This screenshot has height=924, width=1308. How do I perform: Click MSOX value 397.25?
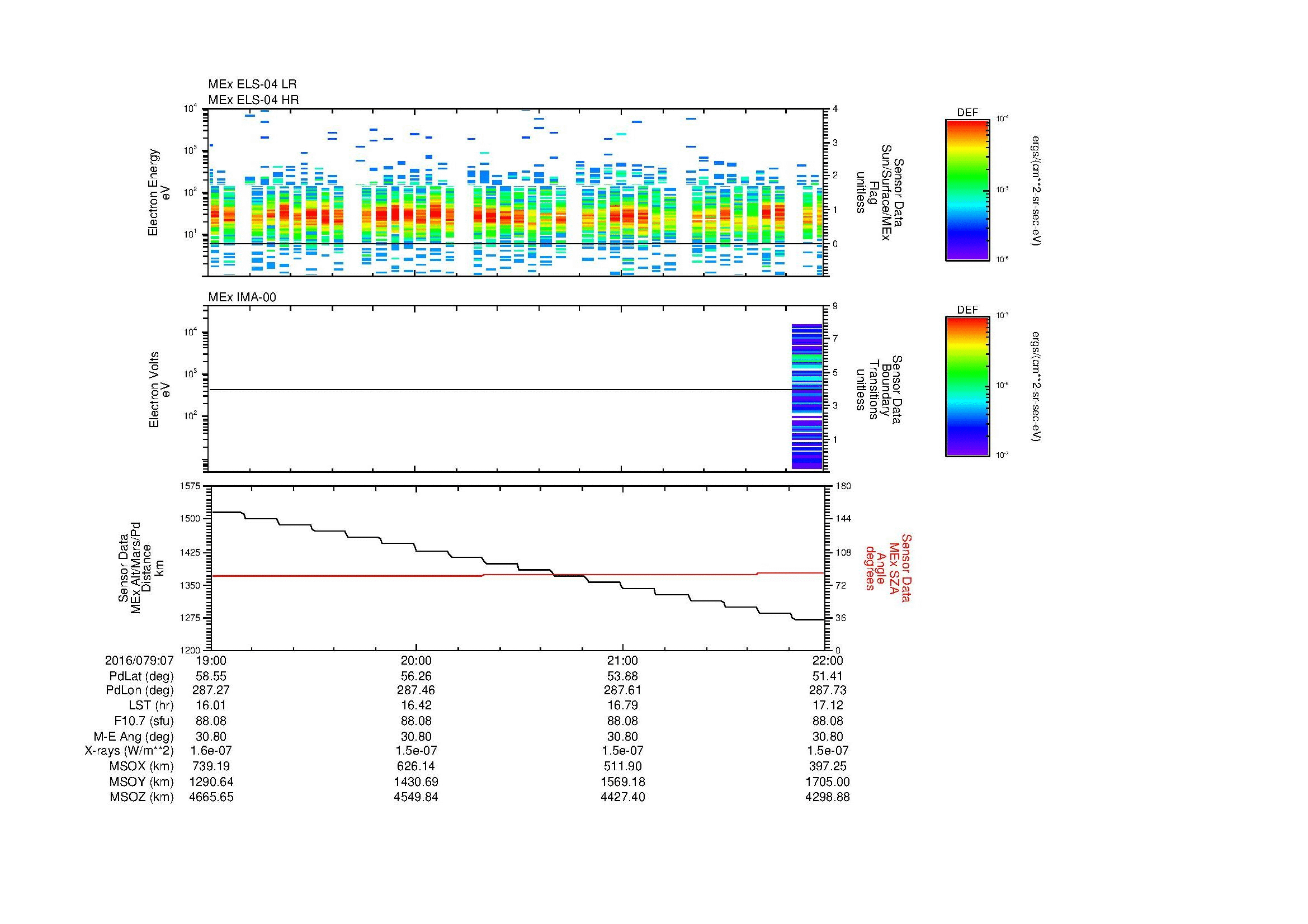point(828,766)
